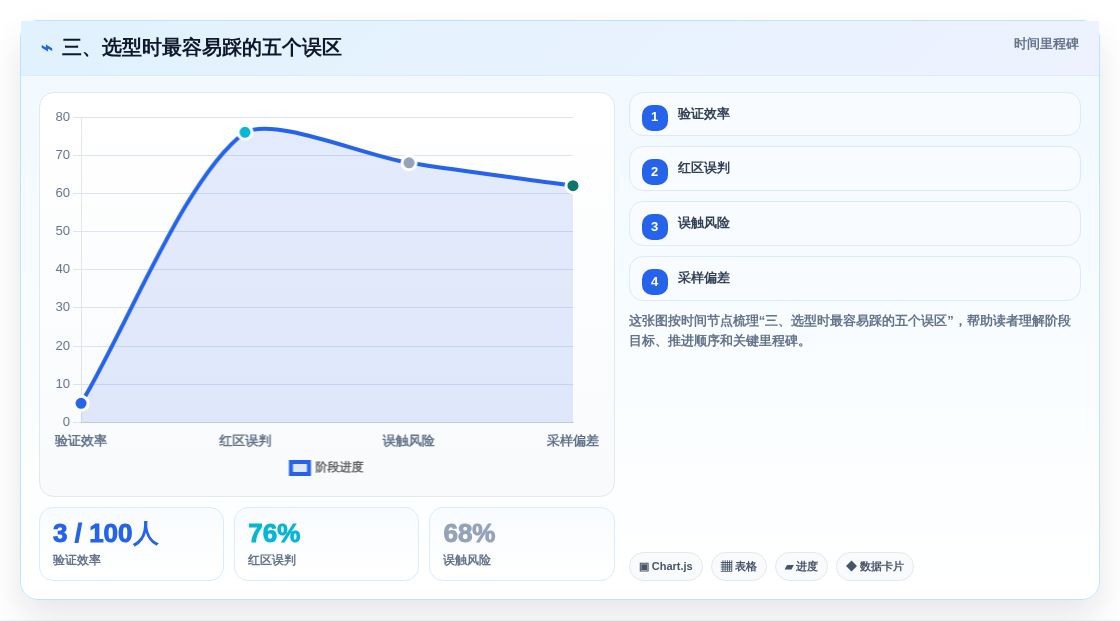Click the description paragraph starting 这张图按时间节点
This screenshot has height=621, width=1120.
(x=849, y=331)
